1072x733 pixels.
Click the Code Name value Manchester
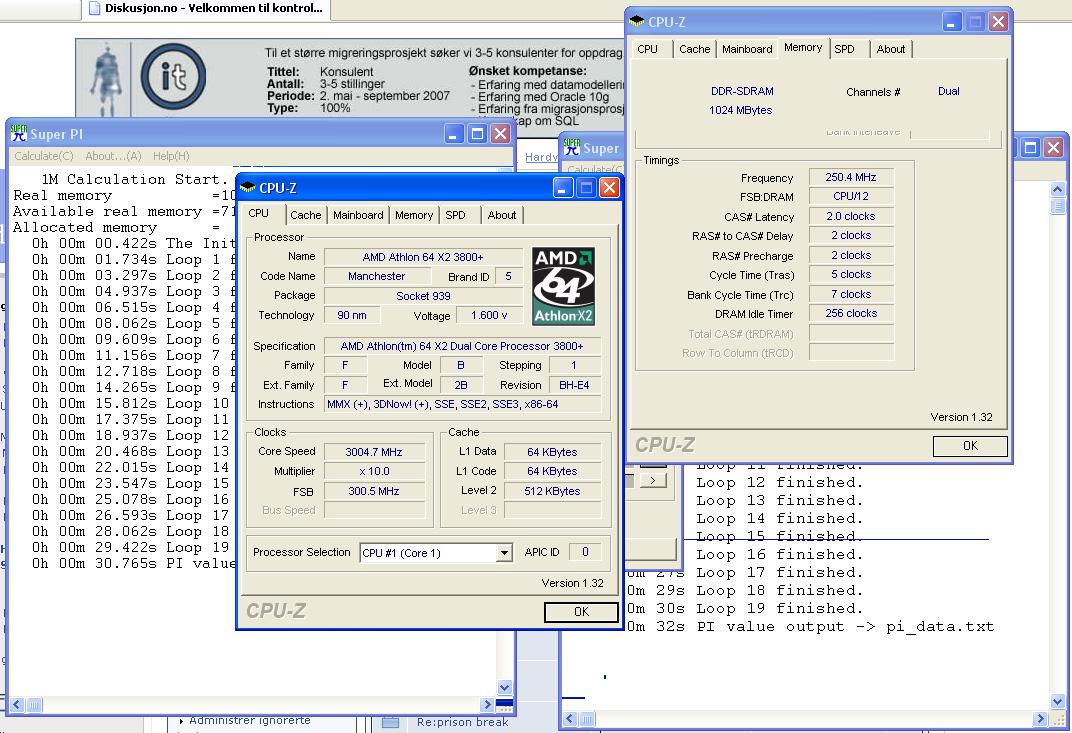click(x=377, y=276)
